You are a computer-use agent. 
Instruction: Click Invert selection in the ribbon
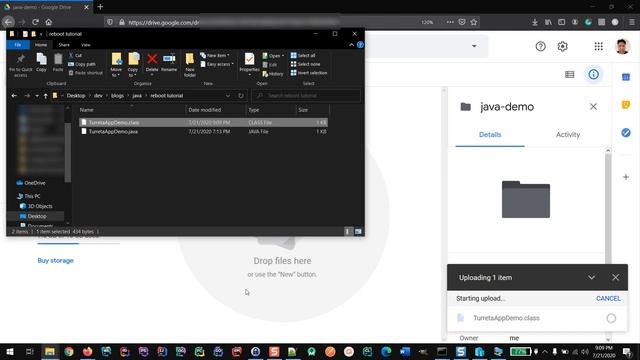click(x=309, y=73)
